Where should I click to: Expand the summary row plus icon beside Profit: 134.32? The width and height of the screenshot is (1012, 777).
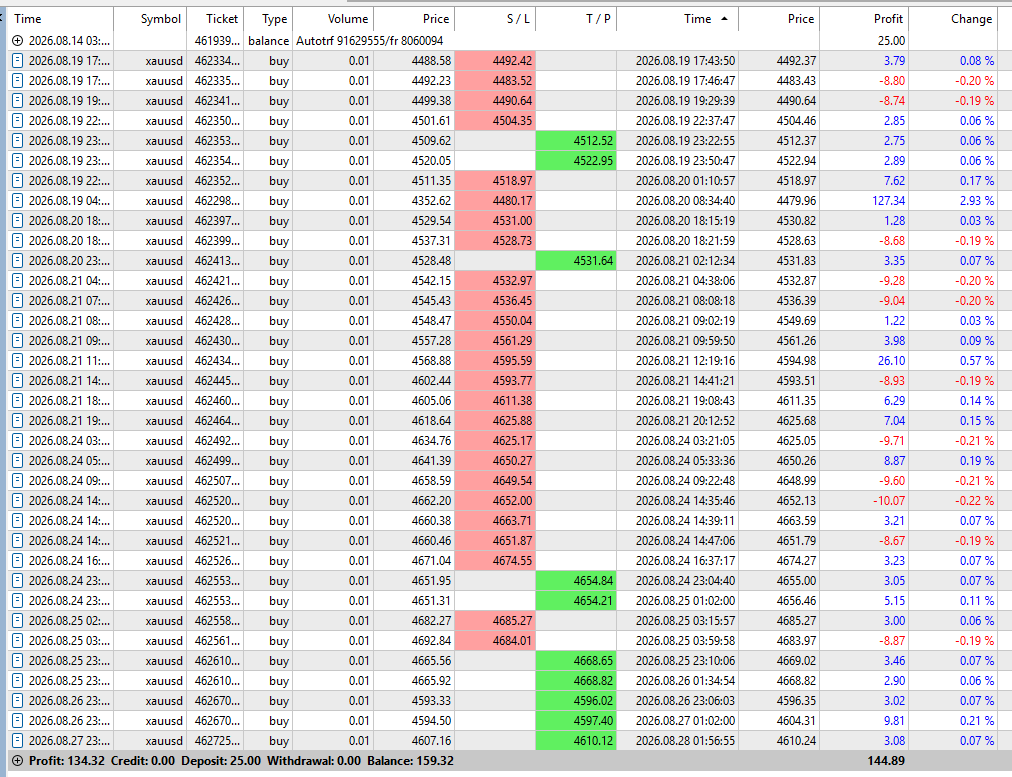tap(17, 761)
